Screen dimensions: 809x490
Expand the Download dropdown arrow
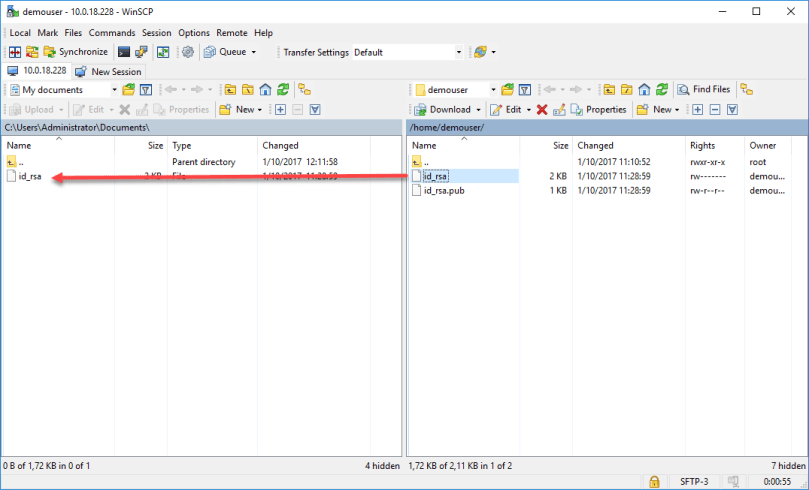(x=478, y=110)
